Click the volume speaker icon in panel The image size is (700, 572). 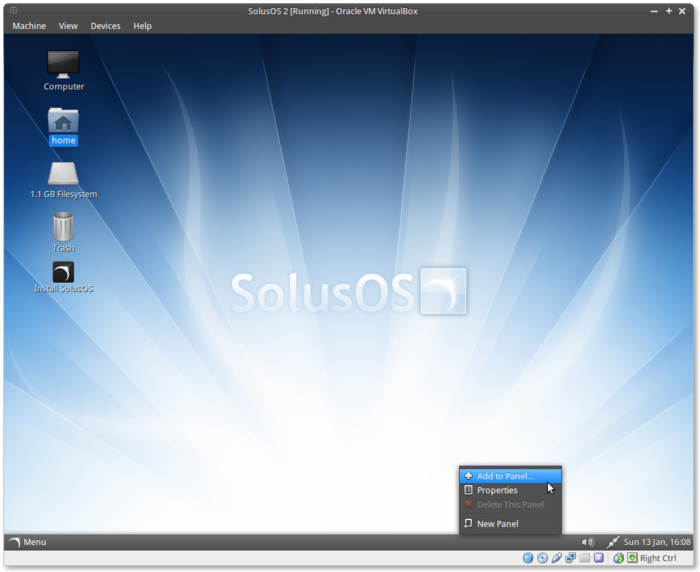587,542
